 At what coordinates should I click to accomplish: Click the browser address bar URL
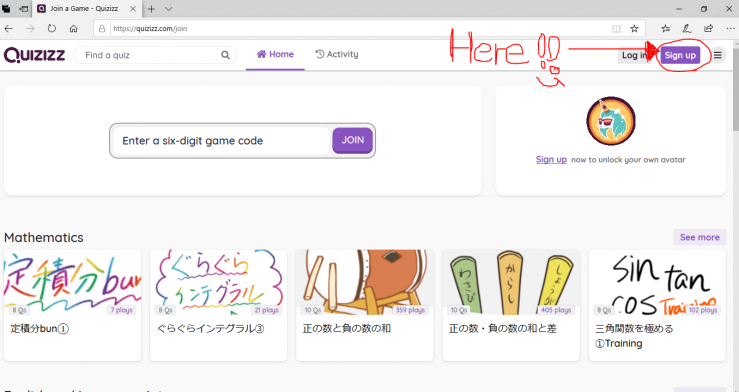150,29
